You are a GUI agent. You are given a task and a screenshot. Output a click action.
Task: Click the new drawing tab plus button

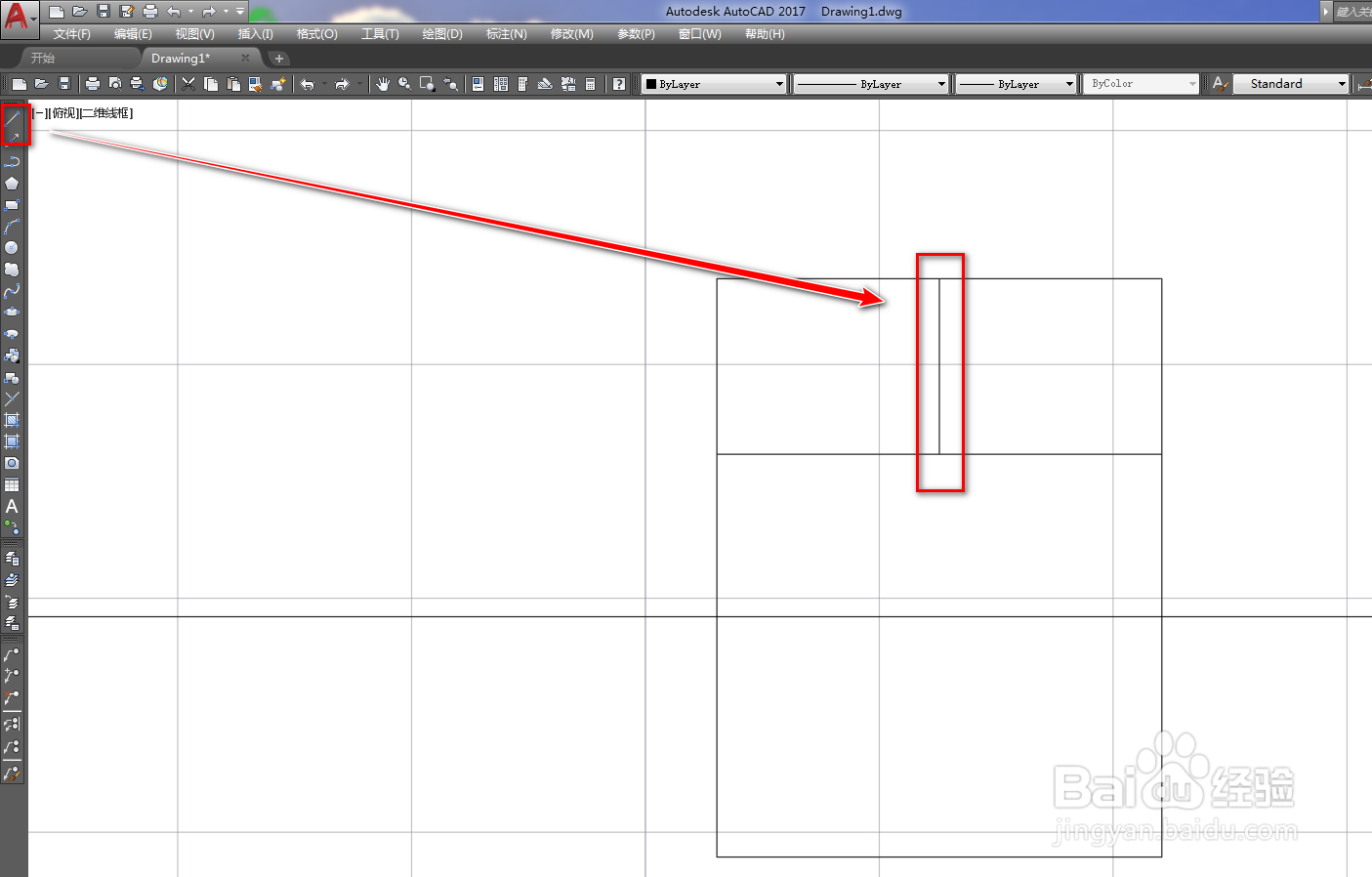click(x=278, y=59)
